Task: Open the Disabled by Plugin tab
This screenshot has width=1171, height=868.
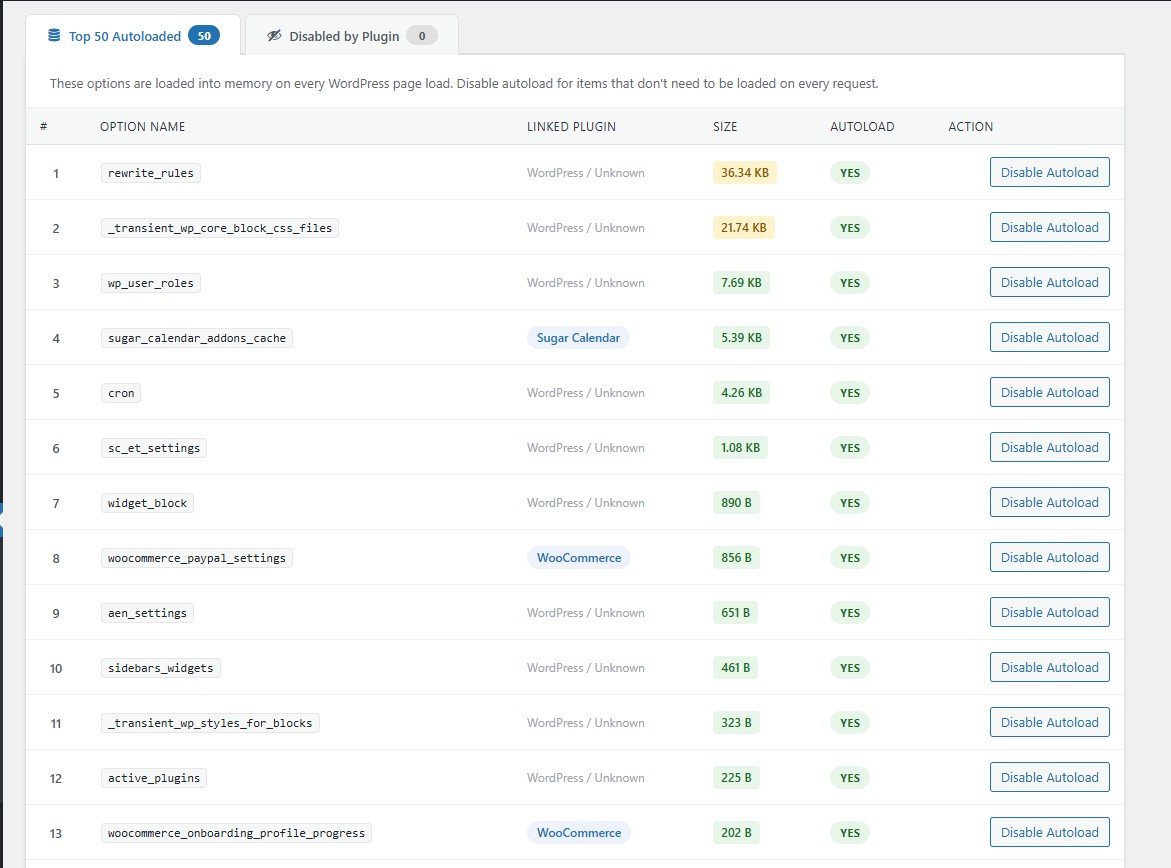Action: [352, 36]
